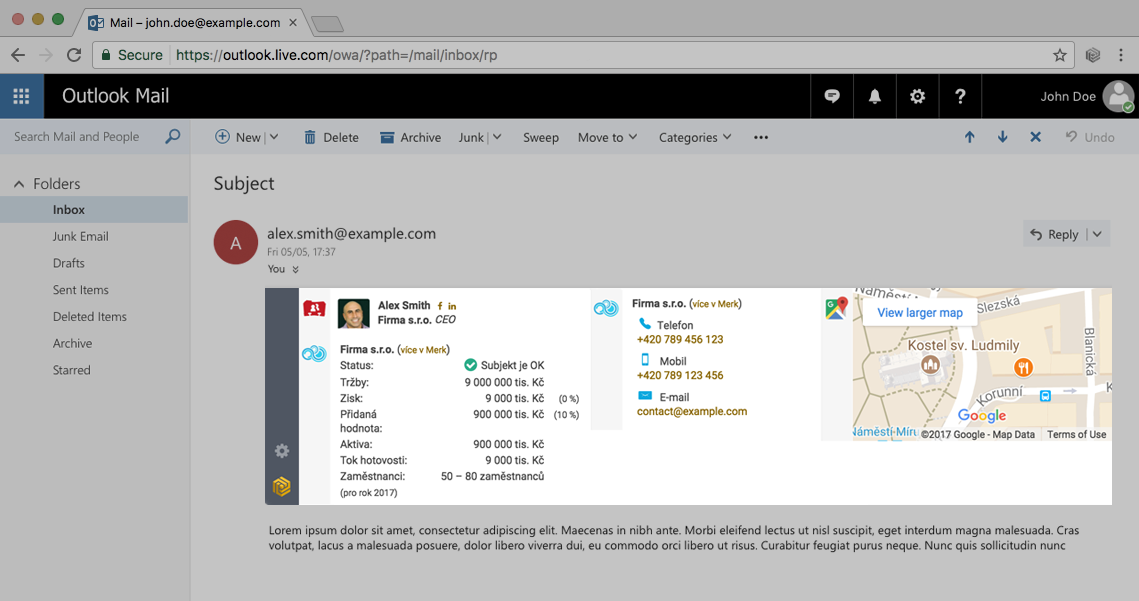Click the Google Maps pin icon

pos(836,308)
